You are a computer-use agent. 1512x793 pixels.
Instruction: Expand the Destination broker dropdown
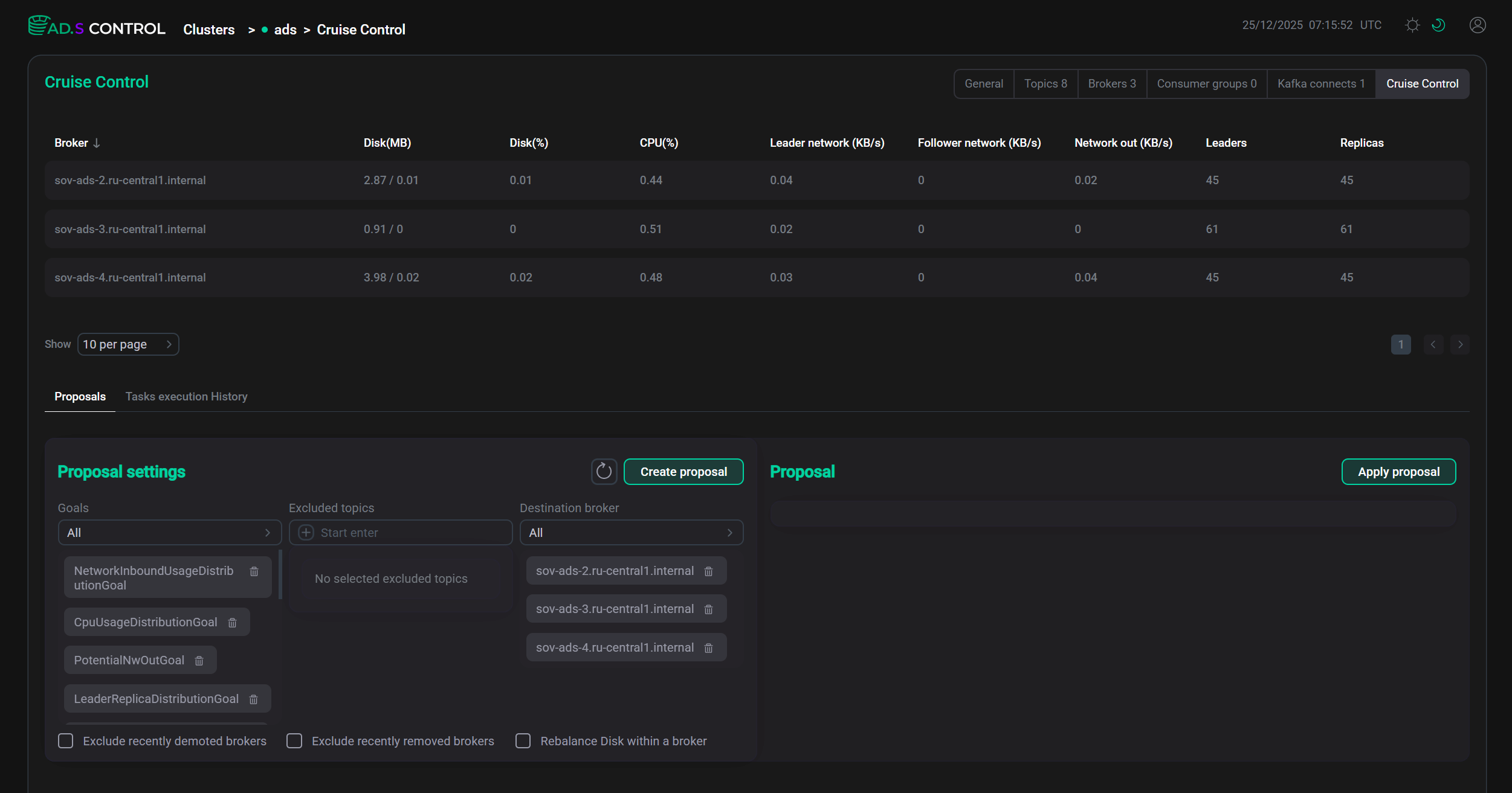pyautogui.click(x=632, y=532)
